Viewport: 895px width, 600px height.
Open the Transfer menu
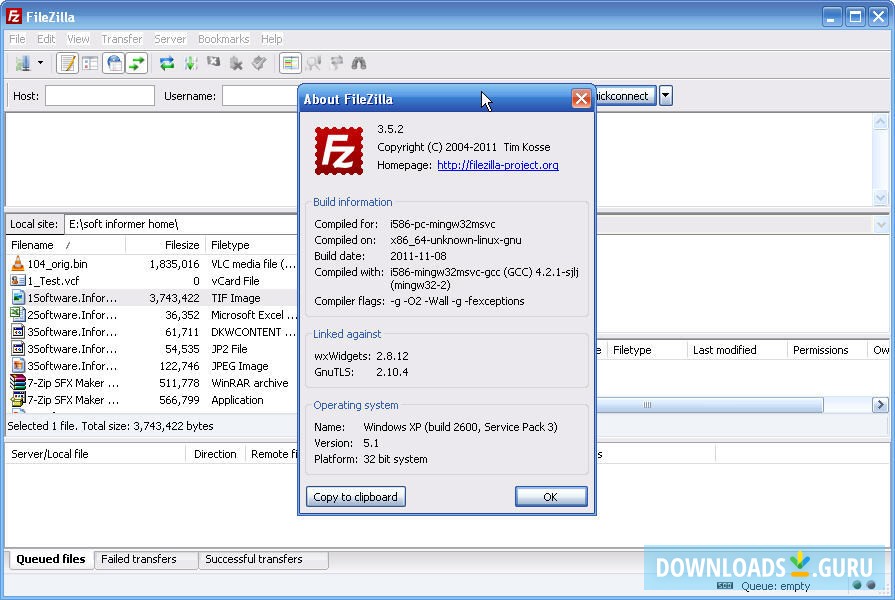click(x=121, y=39)
